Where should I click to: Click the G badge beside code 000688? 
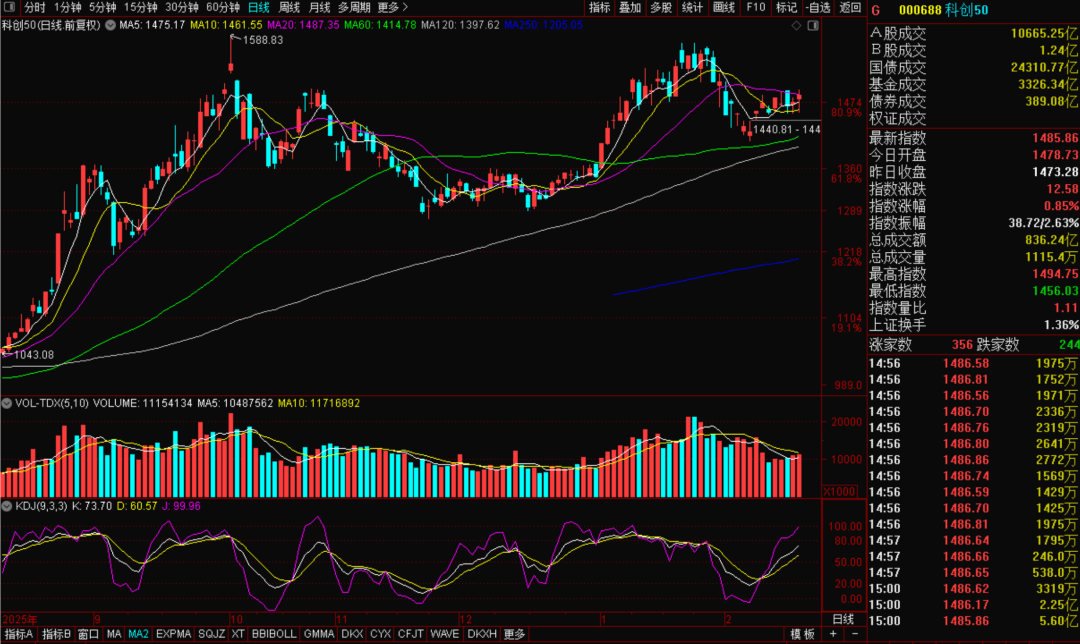point(876,10)
